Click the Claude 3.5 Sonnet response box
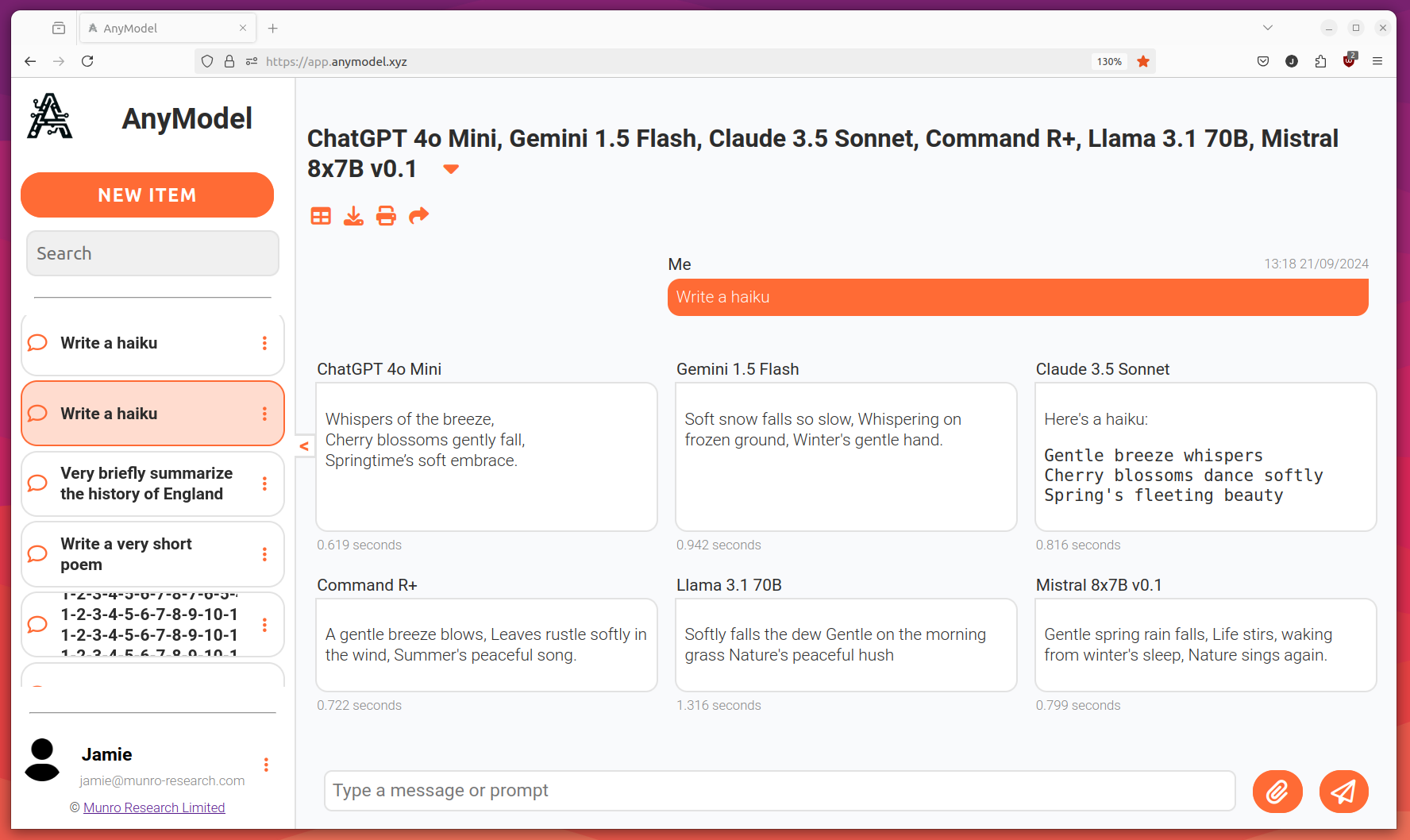1410x840 pixels. point(1205,457)
